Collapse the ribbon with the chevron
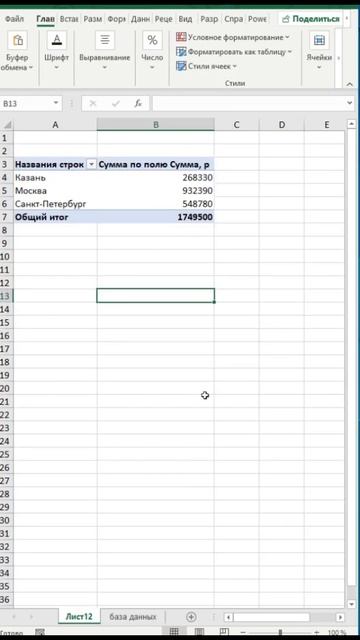Image resolution: width=360 pixels, height=640 pixels. (350, 84)
